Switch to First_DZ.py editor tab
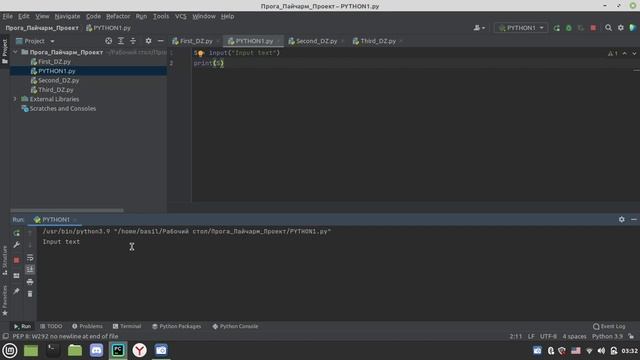Screen dimensions: 640x360 [196, 41]
